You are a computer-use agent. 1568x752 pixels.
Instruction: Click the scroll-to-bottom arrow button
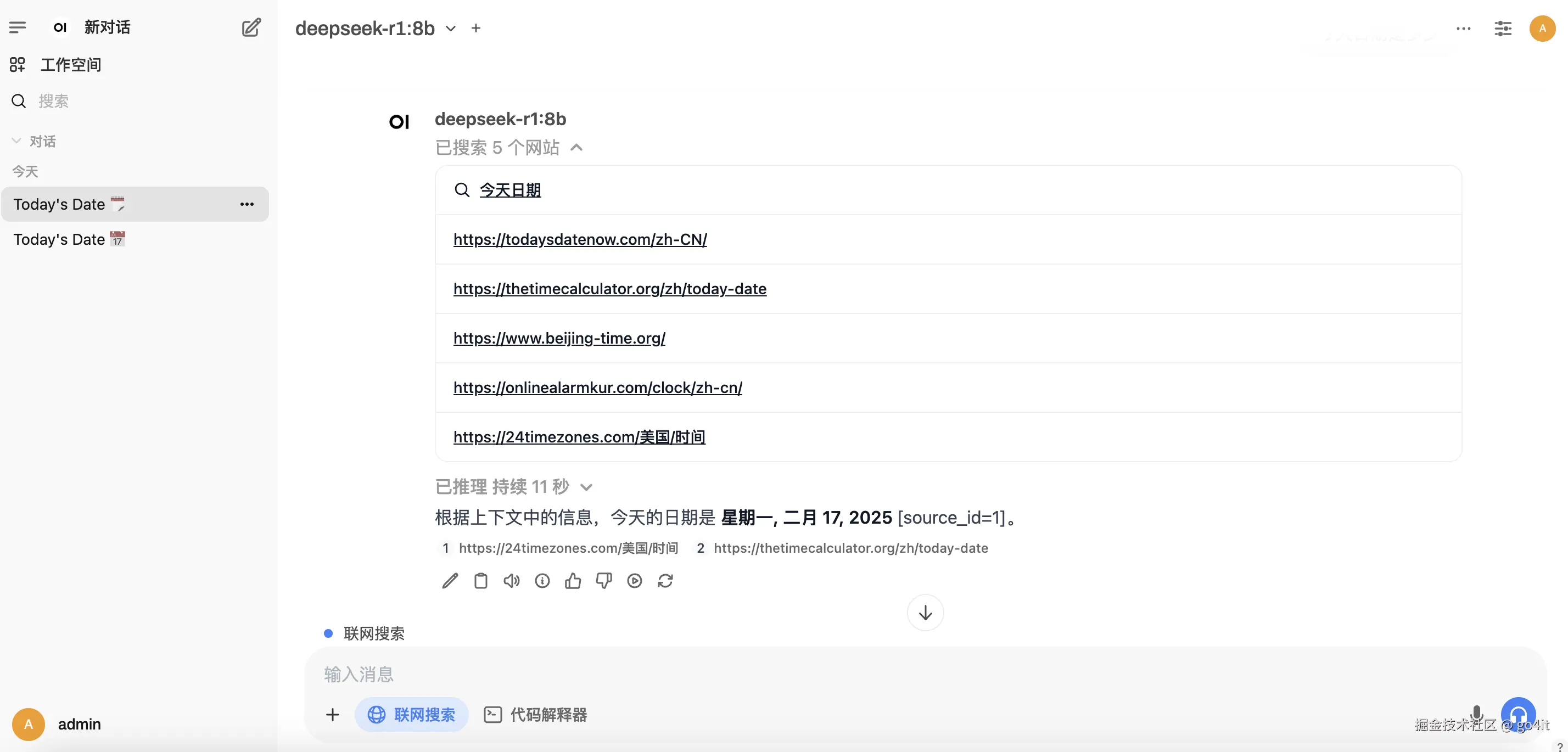[925, 613]
